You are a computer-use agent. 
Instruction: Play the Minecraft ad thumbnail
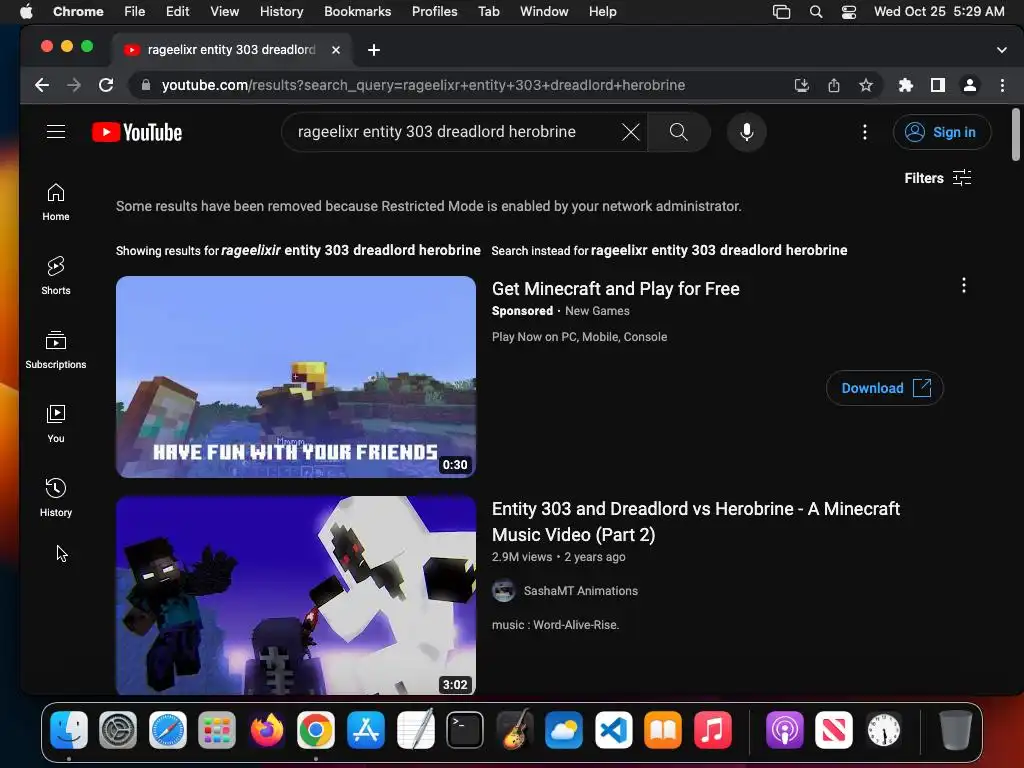pos(296,377)
